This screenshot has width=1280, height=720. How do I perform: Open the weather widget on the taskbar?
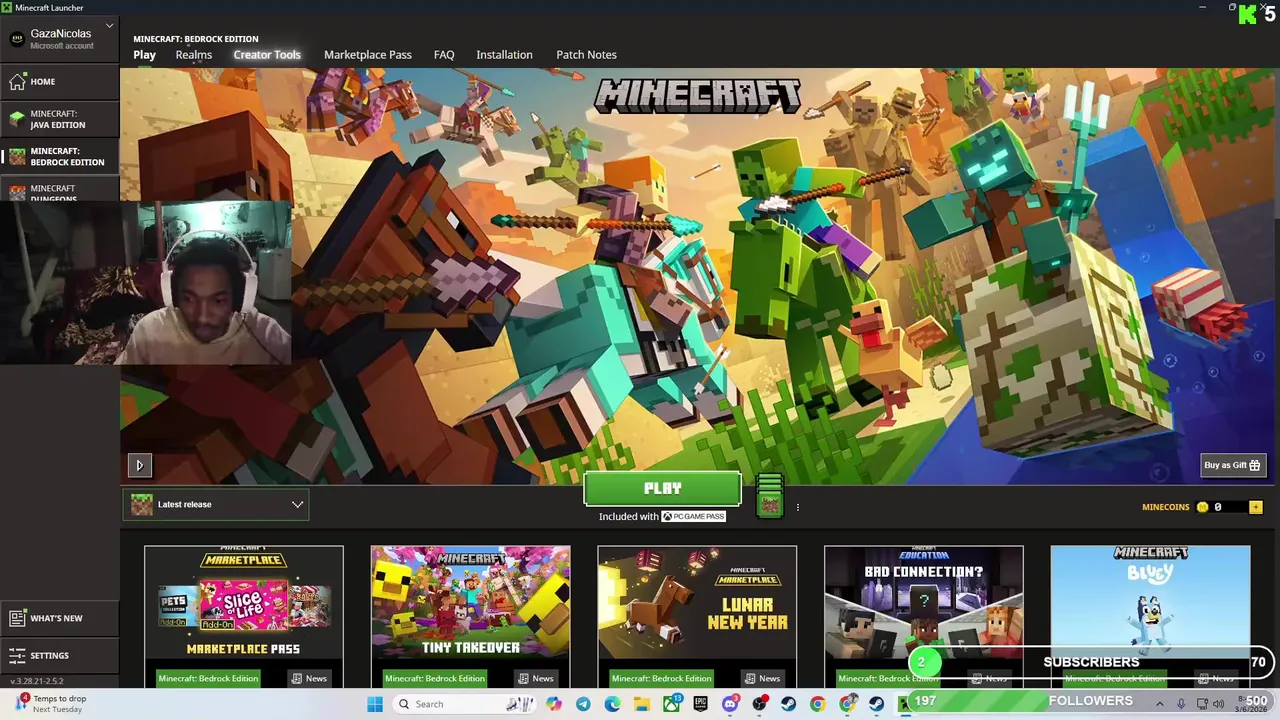[50, 704]
